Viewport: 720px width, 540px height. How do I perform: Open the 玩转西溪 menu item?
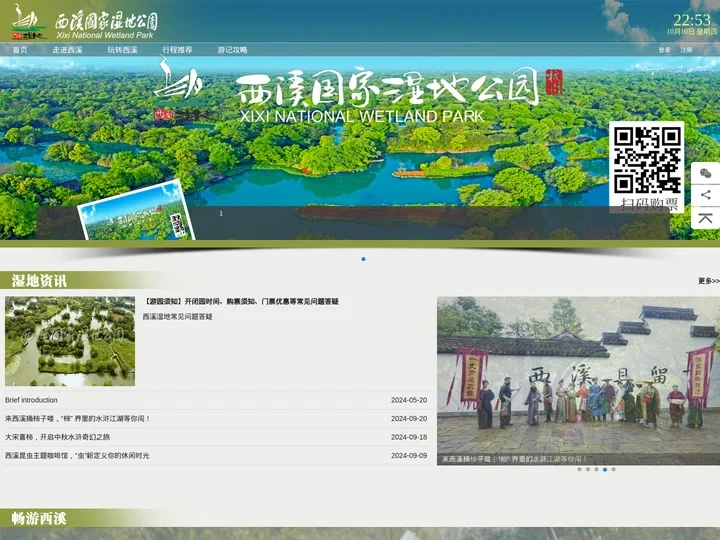pos(122,50)
